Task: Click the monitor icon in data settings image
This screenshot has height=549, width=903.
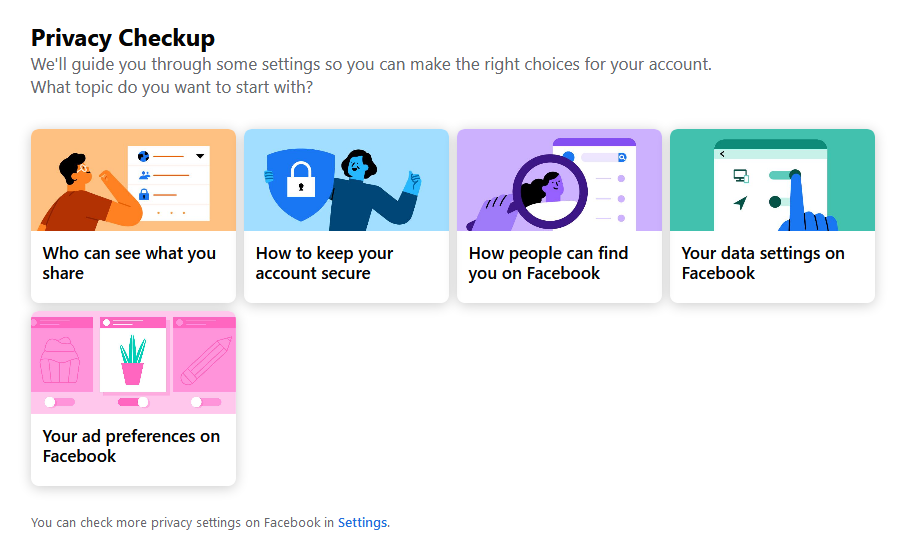Action: [741, 176]
